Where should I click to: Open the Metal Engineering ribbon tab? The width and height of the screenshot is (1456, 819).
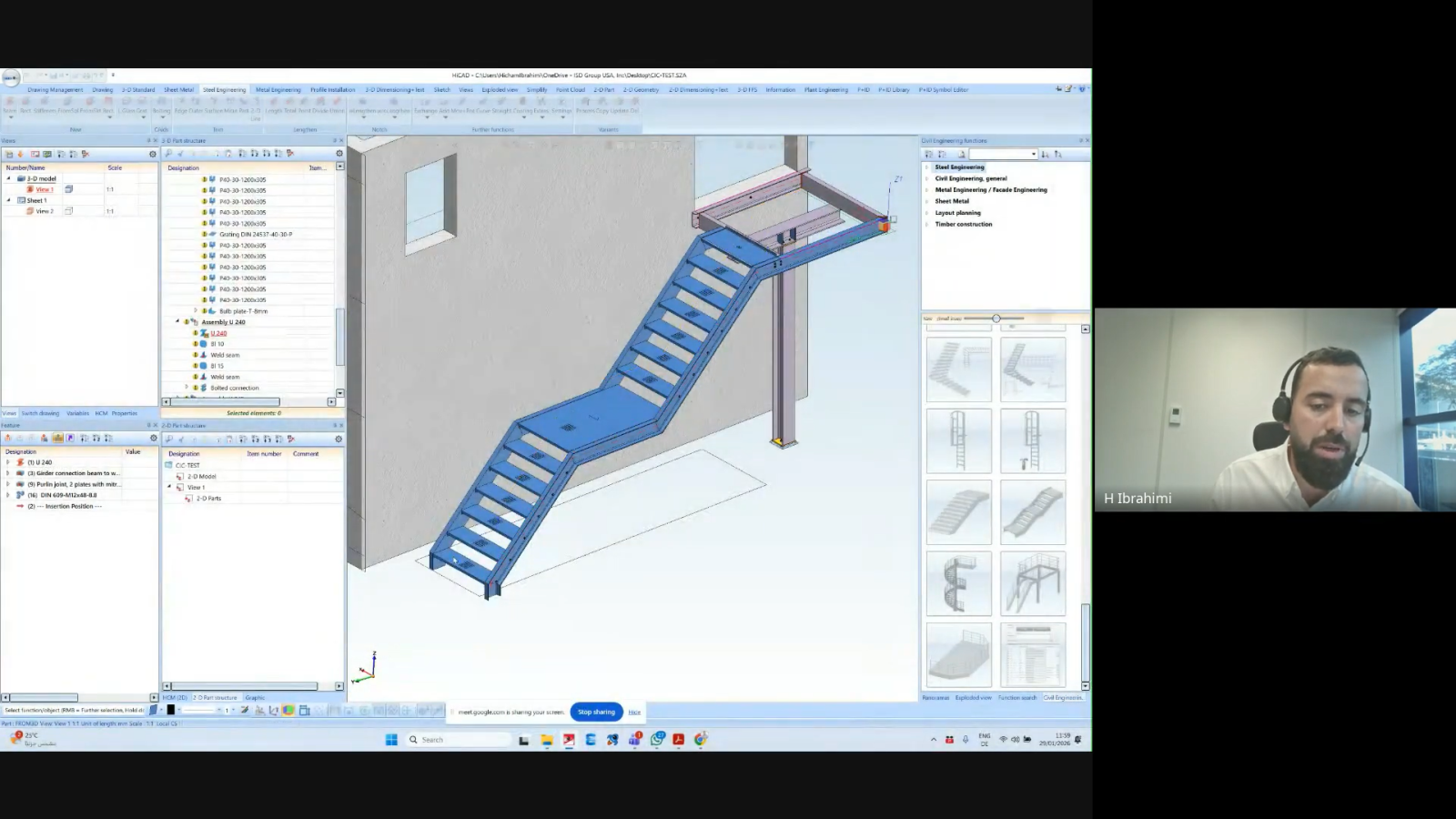tap(278, 90)
